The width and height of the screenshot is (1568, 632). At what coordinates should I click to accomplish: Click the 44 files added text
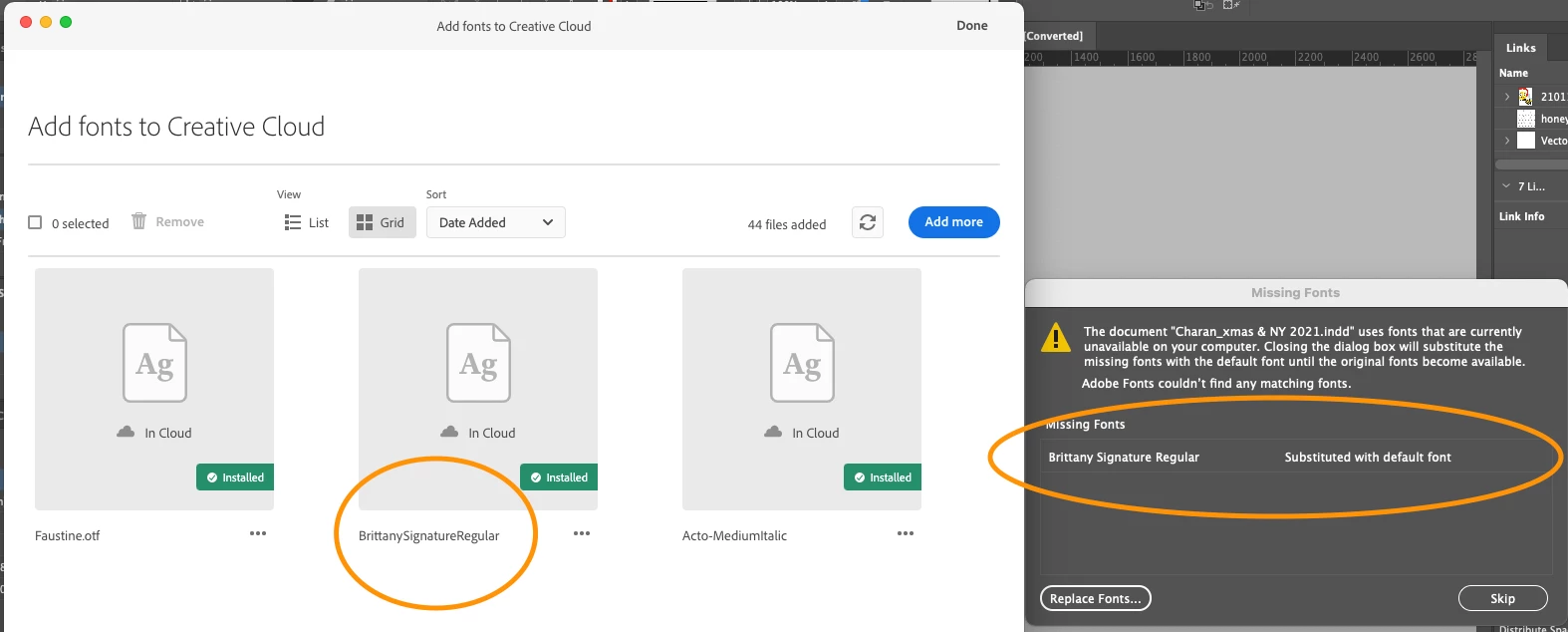click(x=787, y=224)
